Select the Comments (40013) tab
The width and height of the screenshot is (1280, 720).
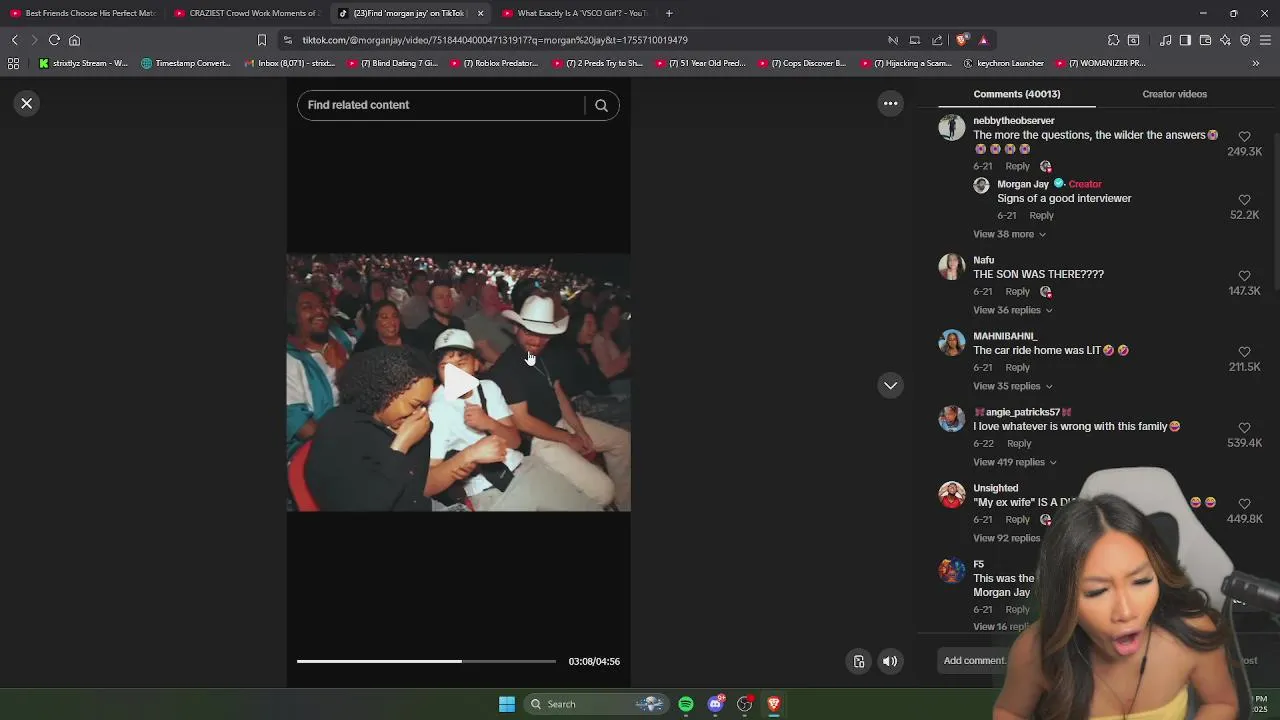pyautogui.click(x=1016, y=94)
